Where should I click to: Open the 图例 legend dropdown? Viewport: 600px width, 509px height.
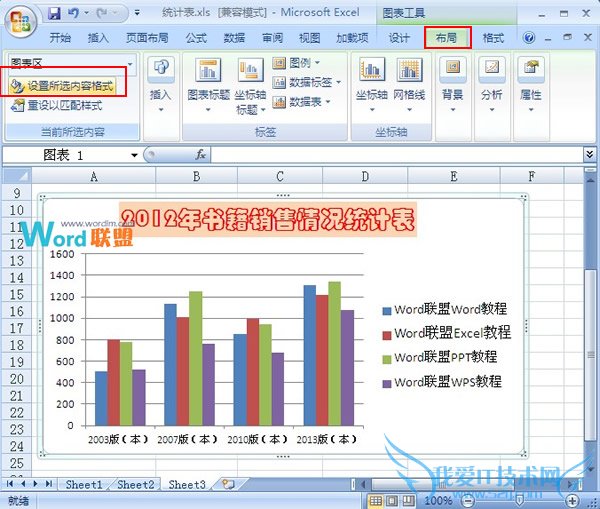point(297,62)
